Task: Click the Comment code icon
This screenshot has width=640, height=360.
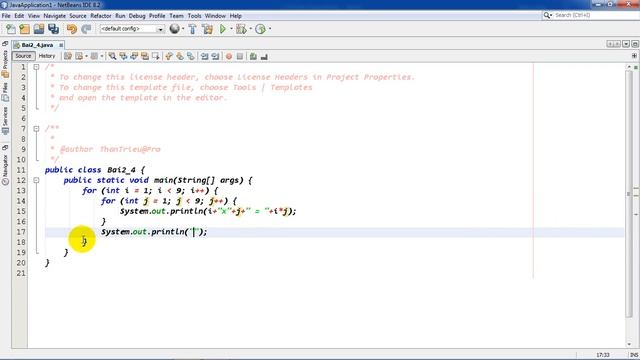Action: [x=253, y=56]
